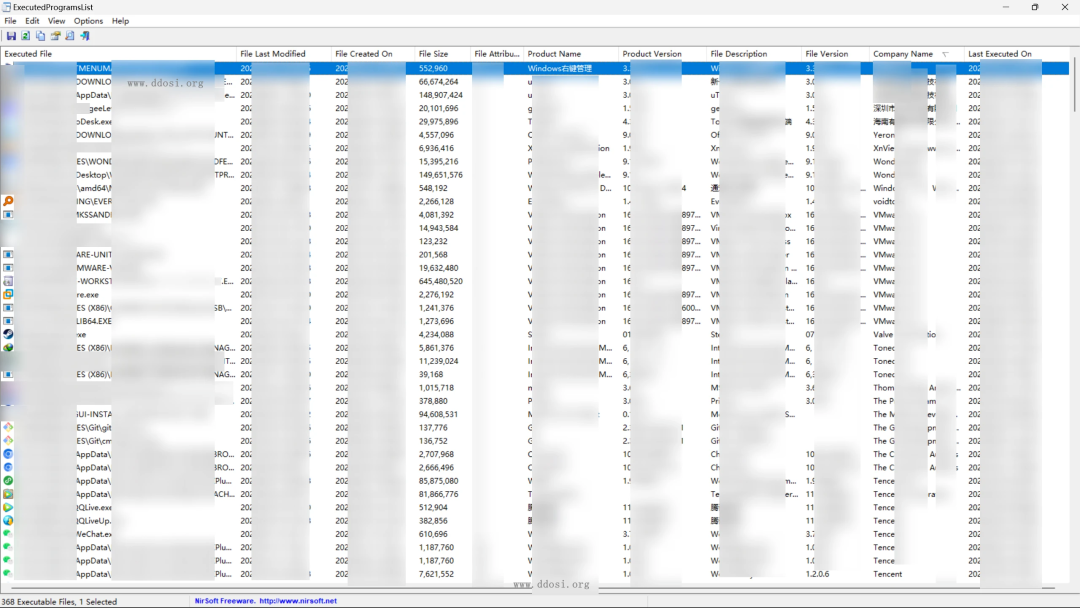Sort by Product Version column header
The image size is (1080, 608).
tap(663, 54)
